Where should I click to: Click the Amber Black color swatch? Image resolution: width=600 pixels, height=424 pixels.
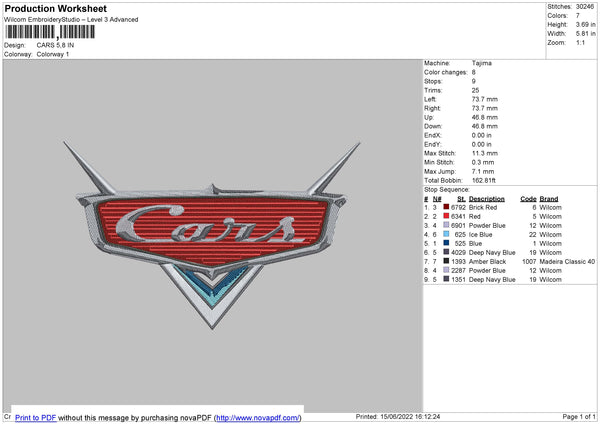[x=446, y=261]
